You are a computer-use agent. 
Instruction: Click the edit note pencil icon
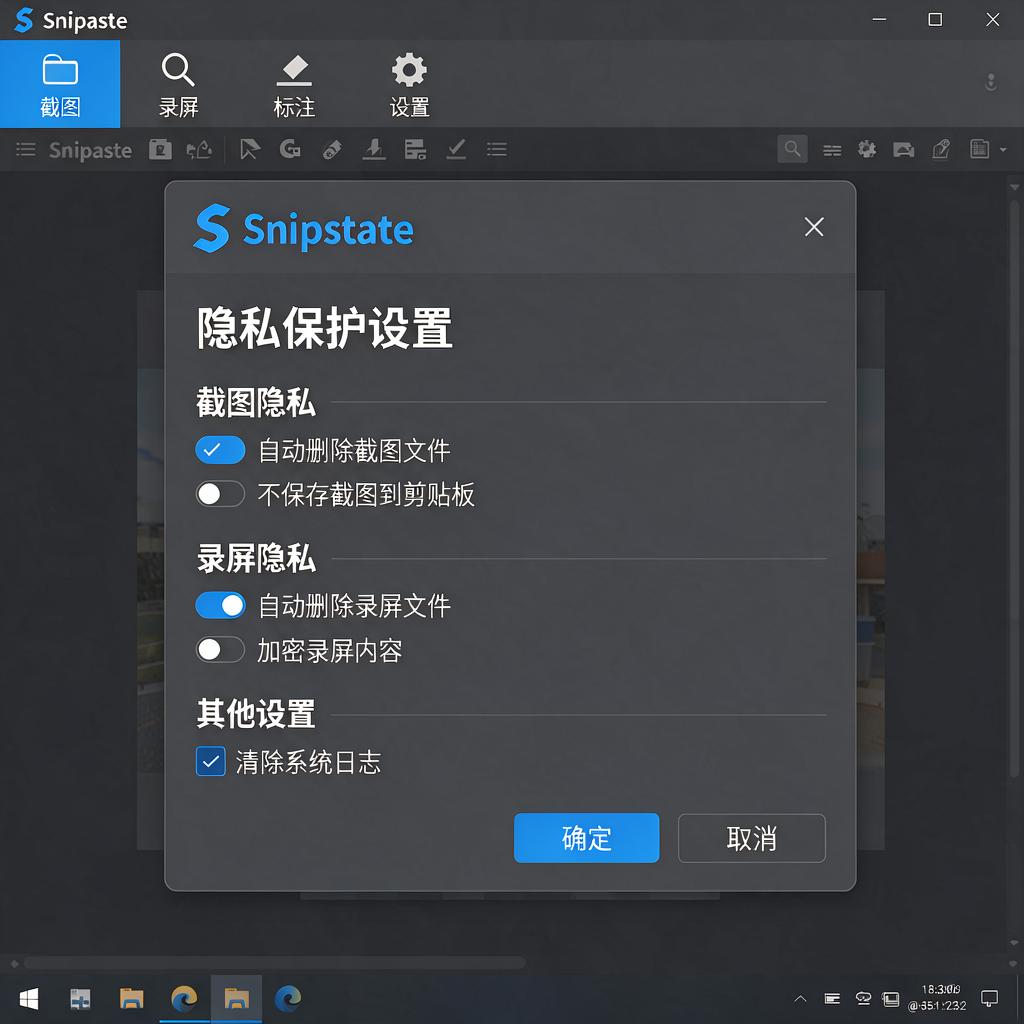coord(941,150)
